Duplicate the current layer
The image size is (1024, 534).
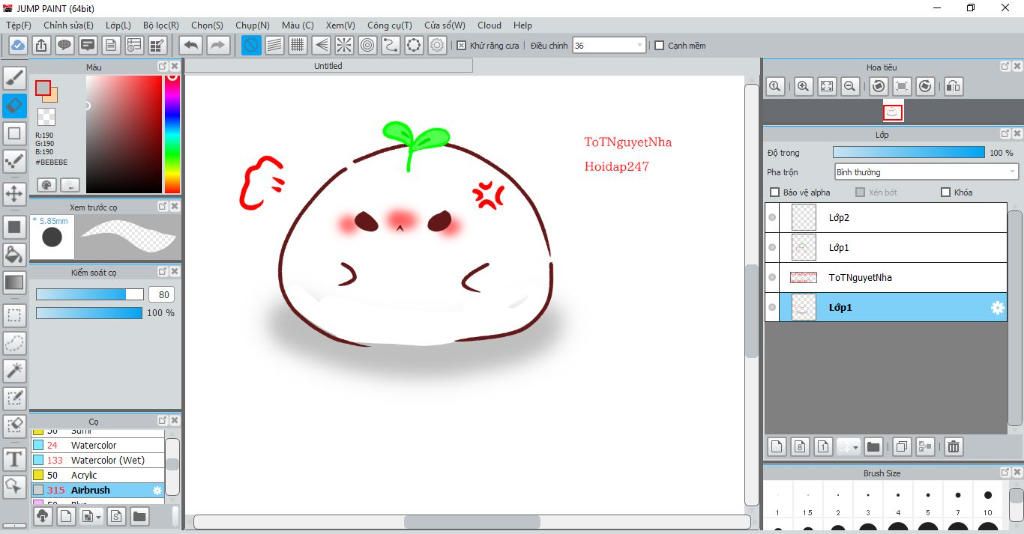pos(901,447)
